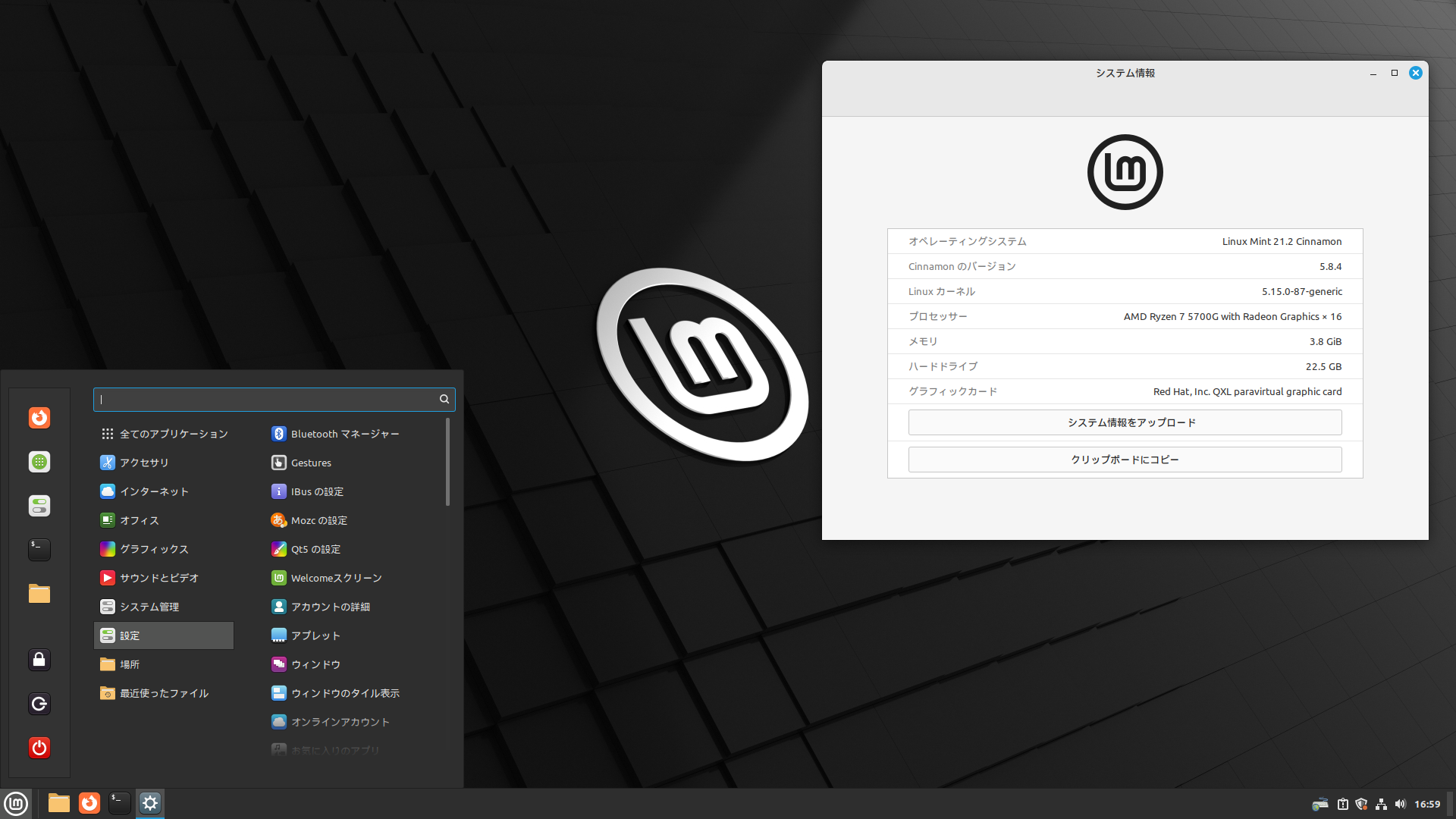This screenshot has height=819, width=1456.
Task: Click the volume icon in the system tray
Action: [1400, 804]
